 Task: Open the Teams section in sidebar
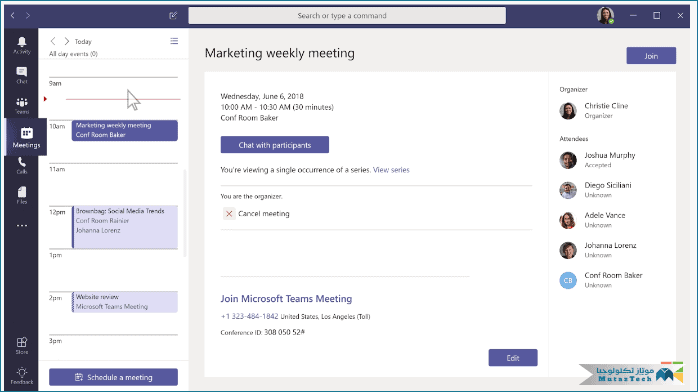pos(21,106)
